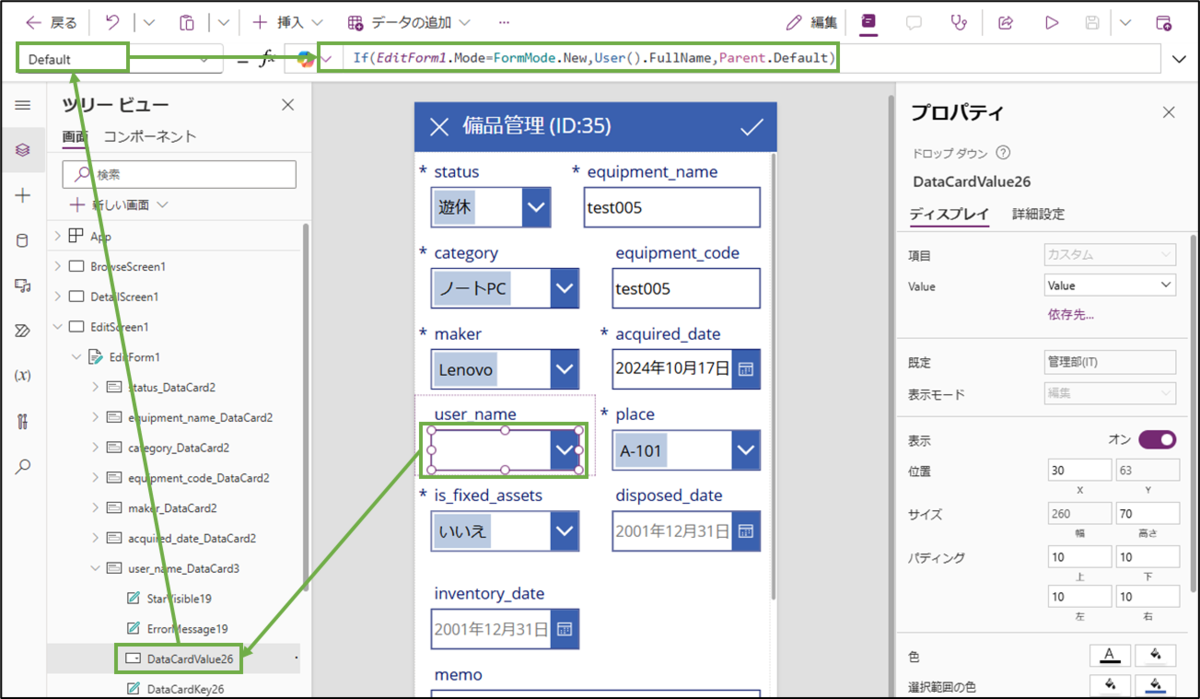Open the Power Automate pane icon

[x=22, y=330]
